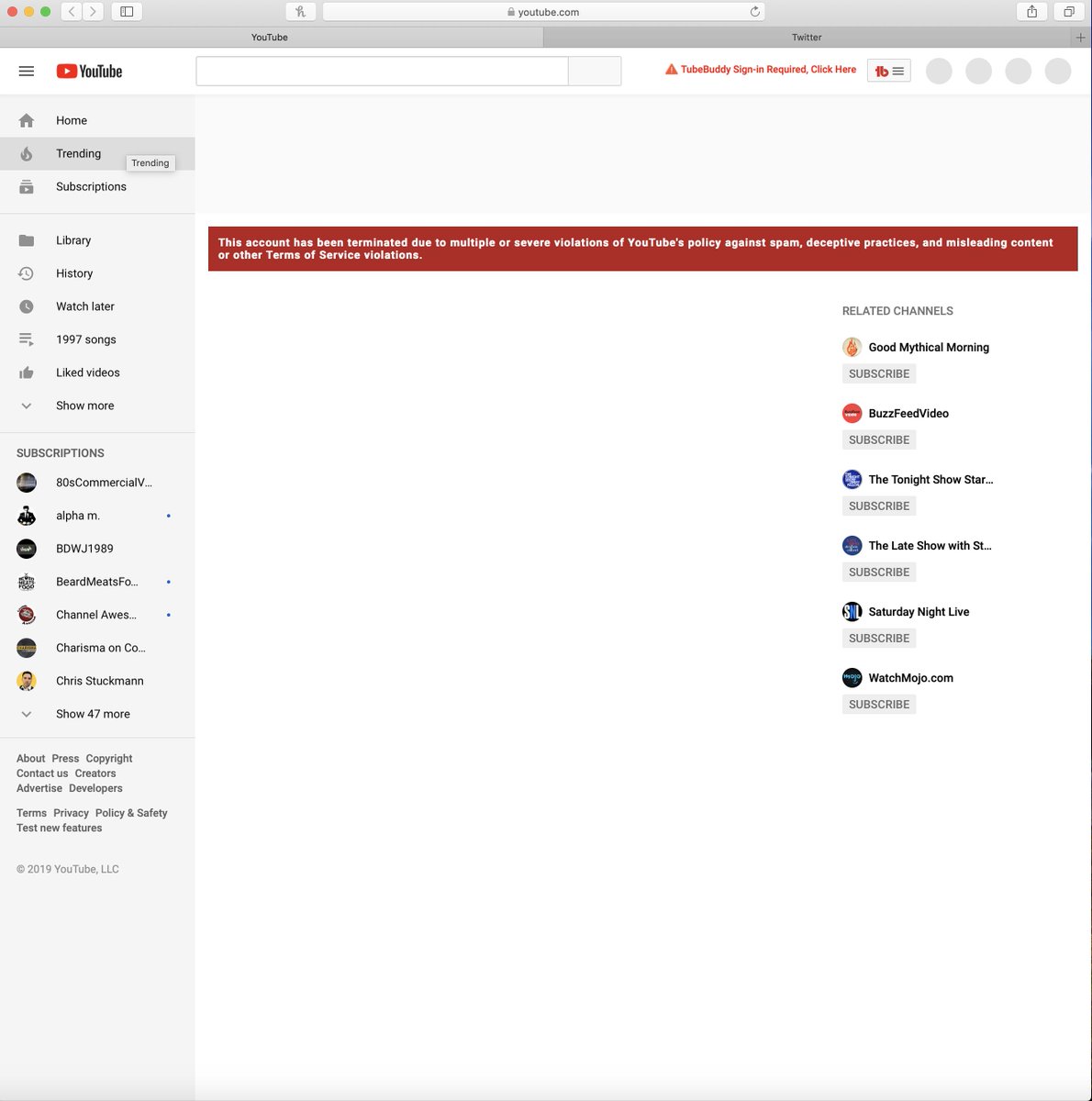Open the Terms footer link
Screen dimensions: 1092x1101
(x=31, y=813)
